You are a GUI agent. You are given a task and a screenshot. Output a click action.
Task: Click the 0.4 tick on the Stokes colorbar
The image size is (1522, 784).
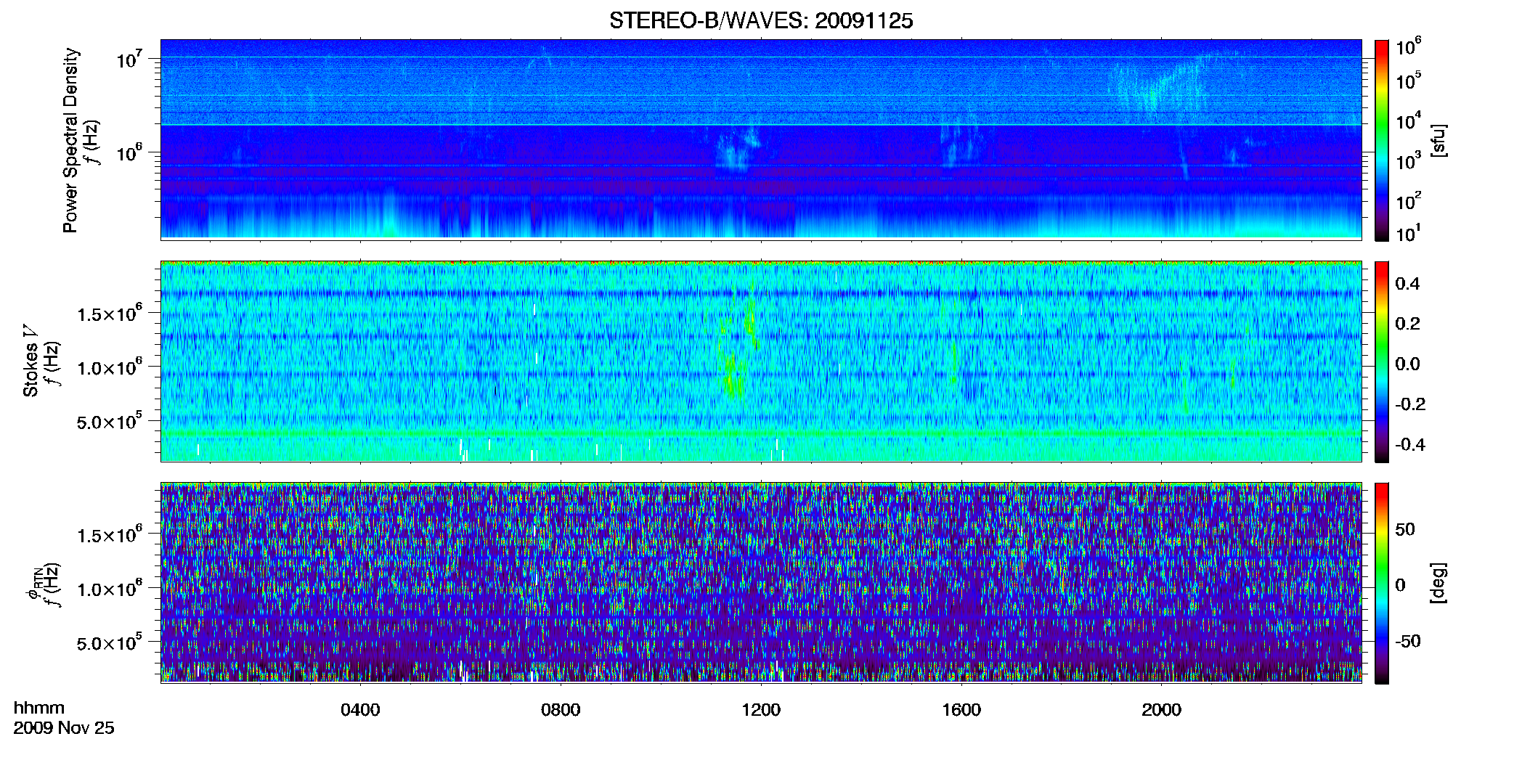pyautogui.click(x=1407, y=284)
